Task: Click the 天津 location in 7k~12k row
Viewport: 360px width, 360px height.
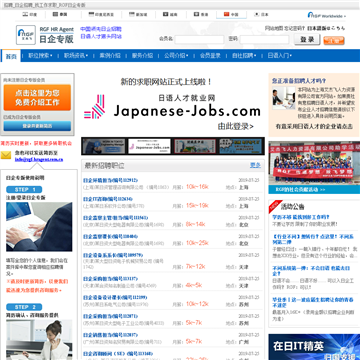Action: pyautogui.click(x=244, y=267)
